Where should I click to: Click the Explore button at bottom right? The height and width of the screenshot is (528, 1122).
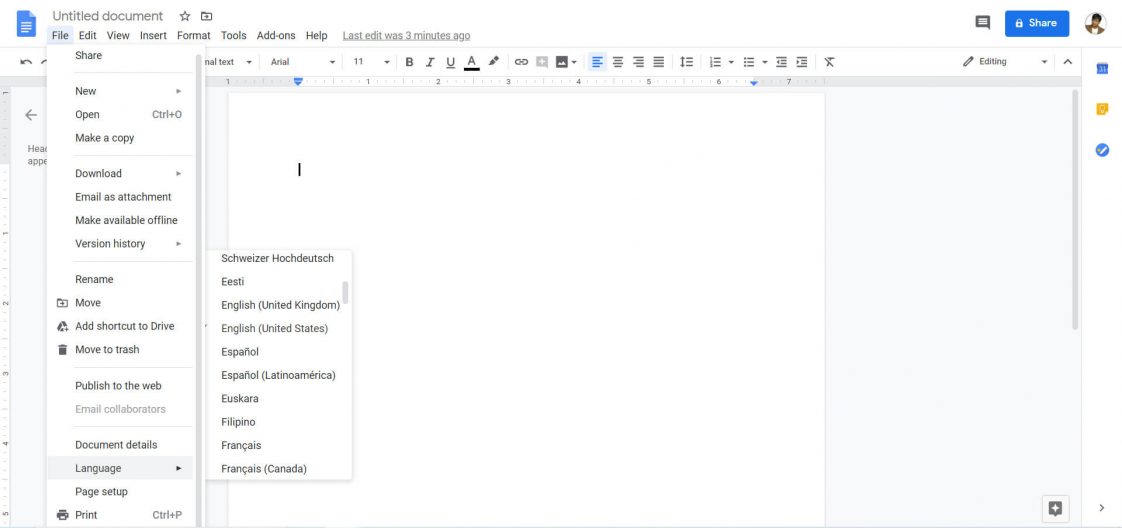click(1055, 509)
